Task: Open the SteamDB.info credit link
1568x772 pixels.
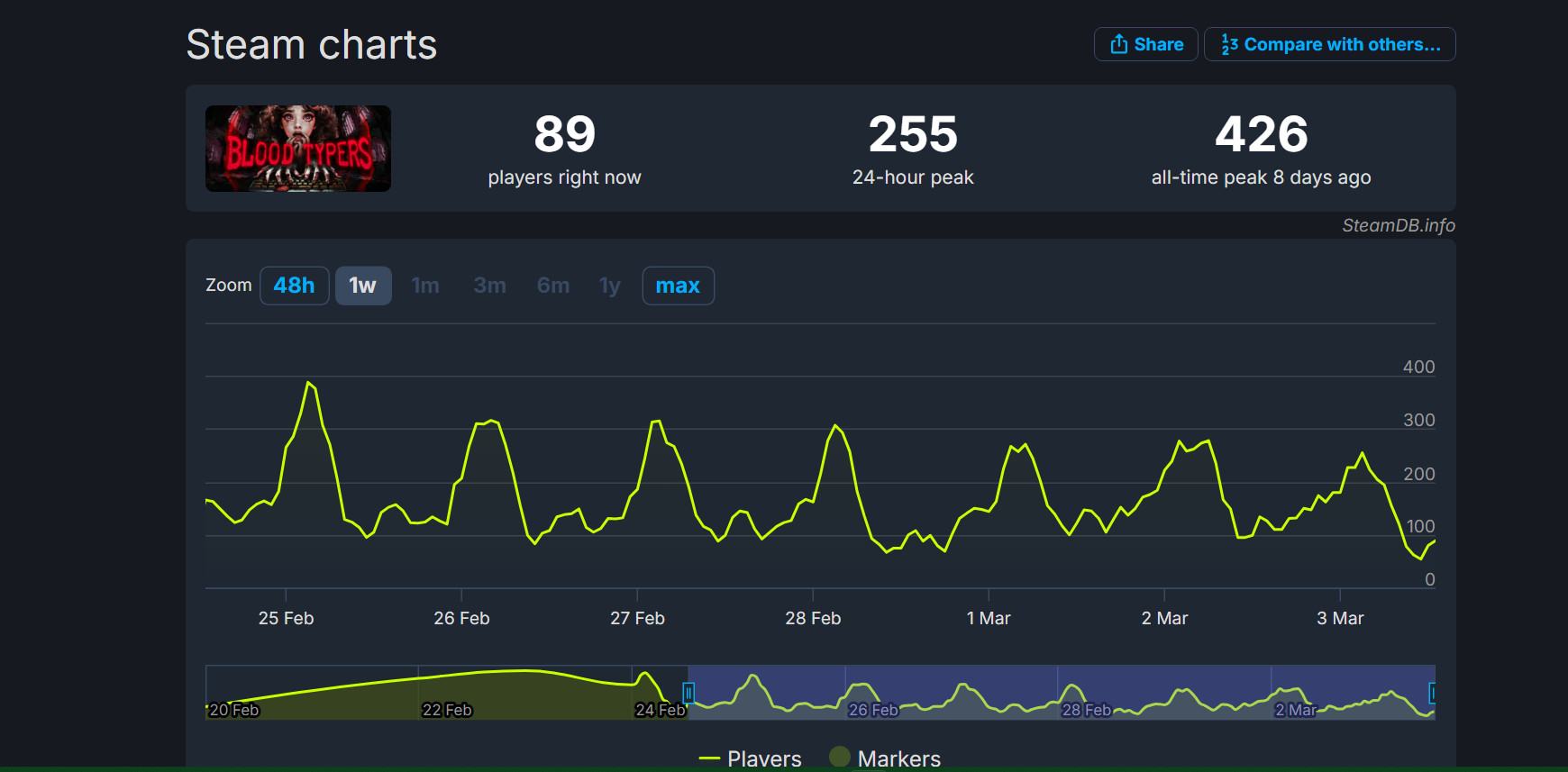Action: click(x=1398, y=225)
